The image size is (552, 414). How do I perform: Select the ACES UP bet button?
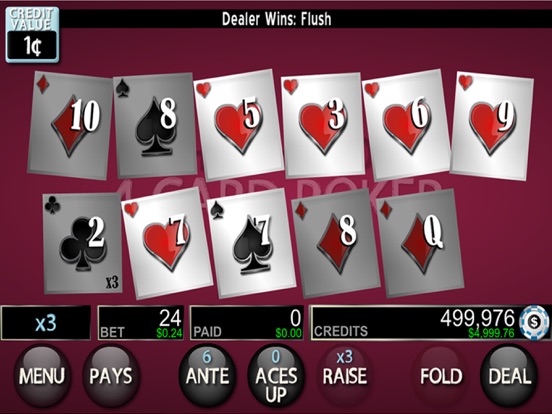click(276, 376)
